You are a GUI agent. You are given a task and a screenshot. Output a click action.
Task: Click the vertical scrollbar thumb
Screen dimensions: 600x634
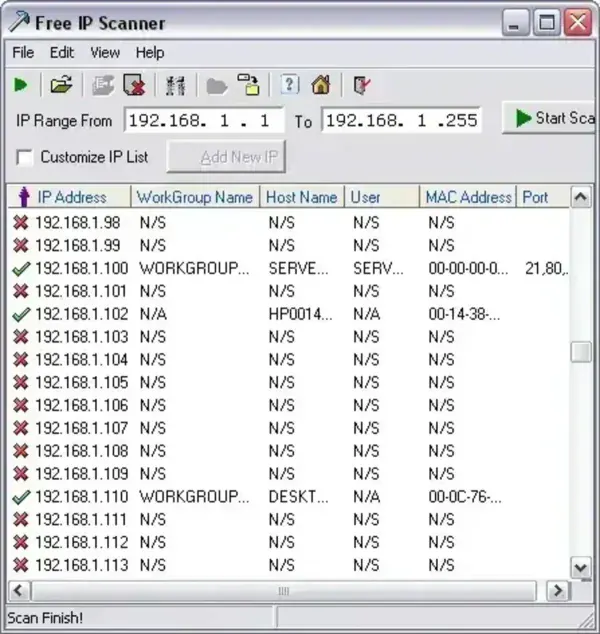pos(581,352)
